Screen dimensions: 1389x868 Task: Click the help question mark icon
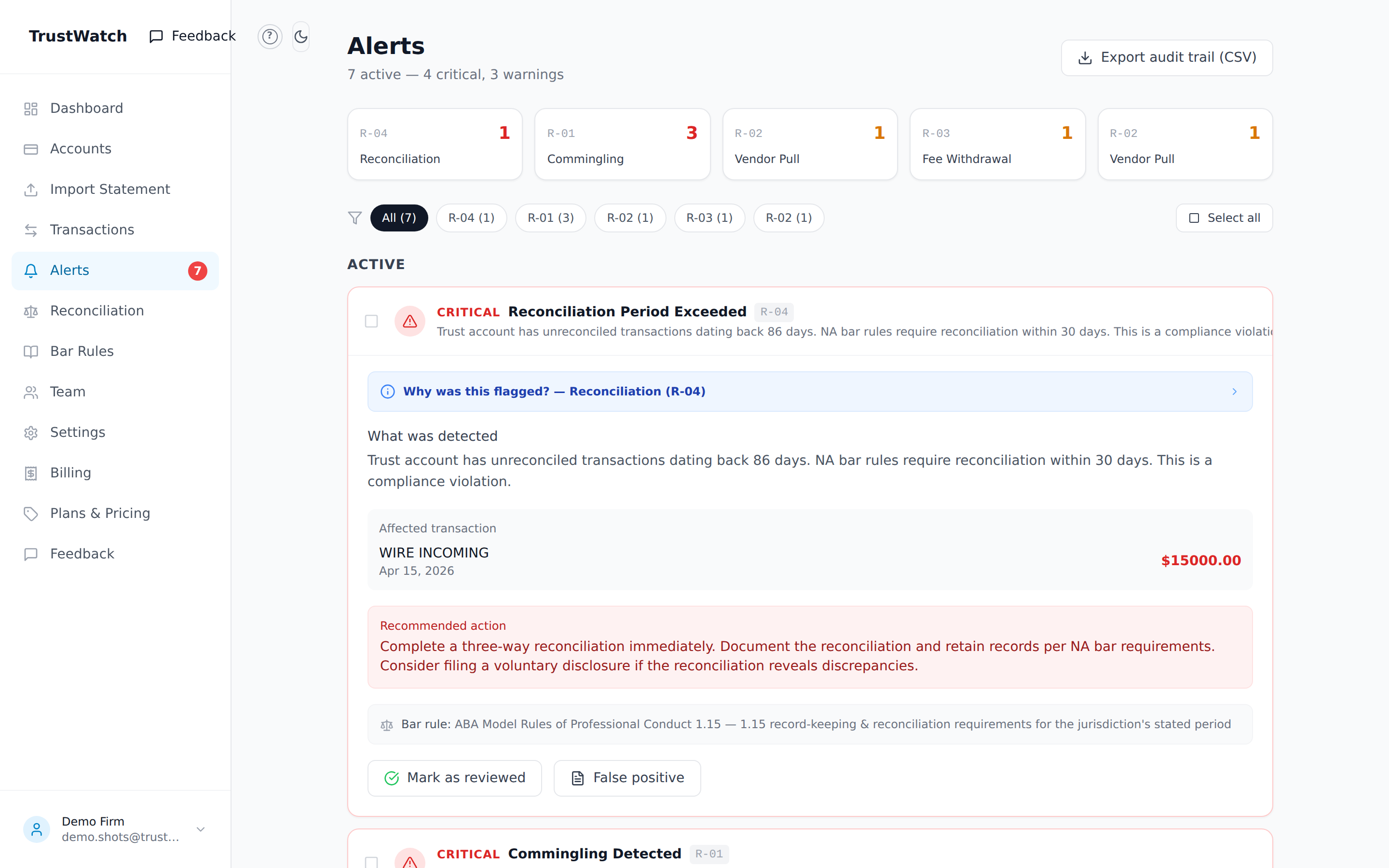(270, 37)
